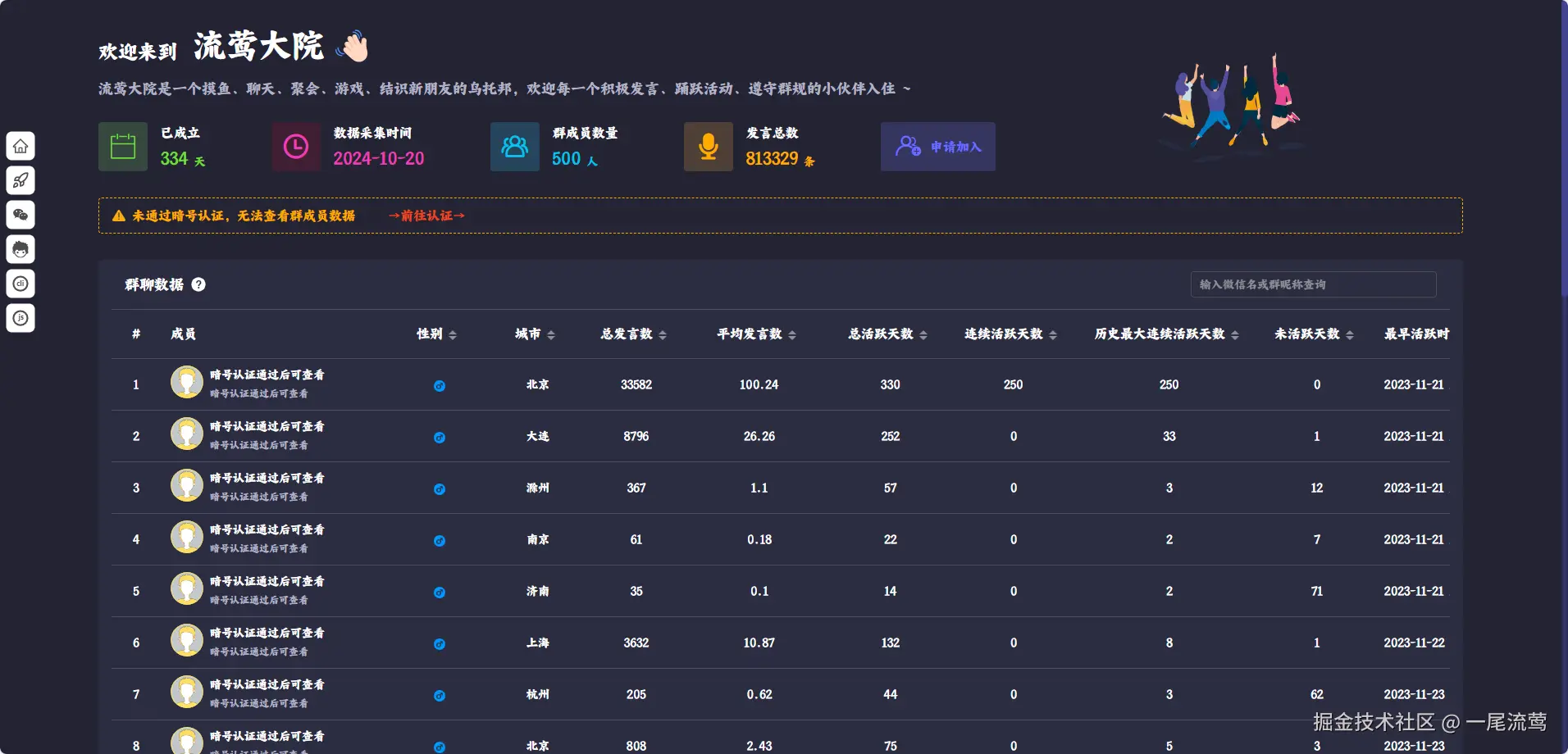
Task: Click the waving hand emoji beside 流莺大院
Action: click(x=353, y=47)
